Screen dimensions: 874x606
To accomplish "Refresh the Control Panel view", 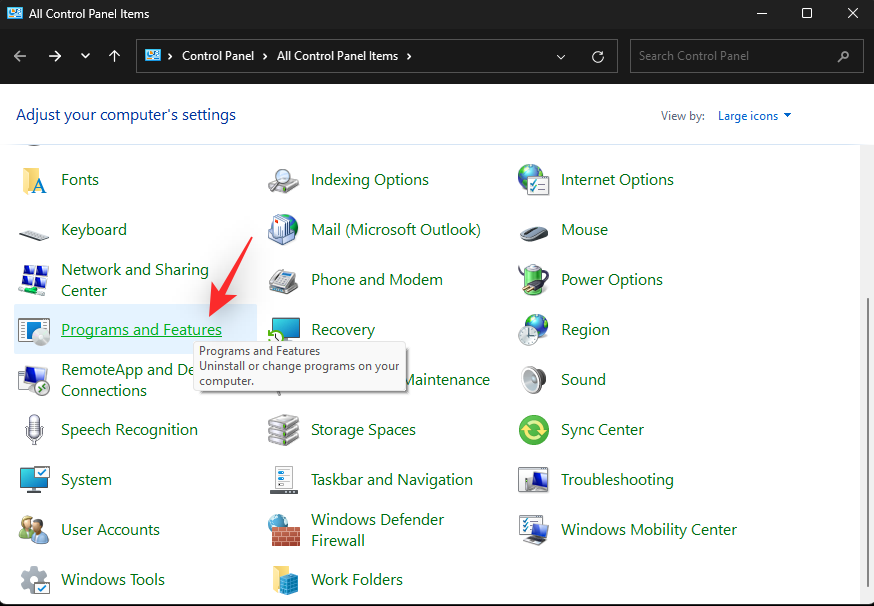I will 598,56.
